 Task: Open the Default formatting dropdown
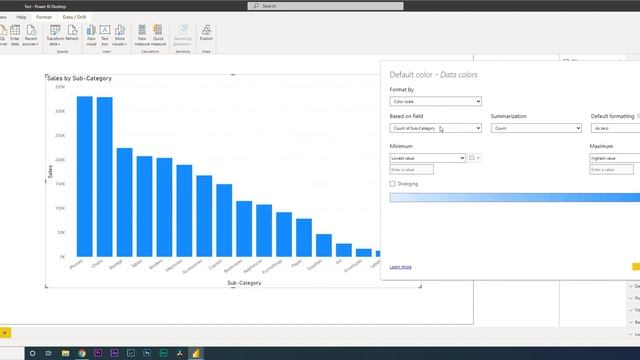coord(616,128)
